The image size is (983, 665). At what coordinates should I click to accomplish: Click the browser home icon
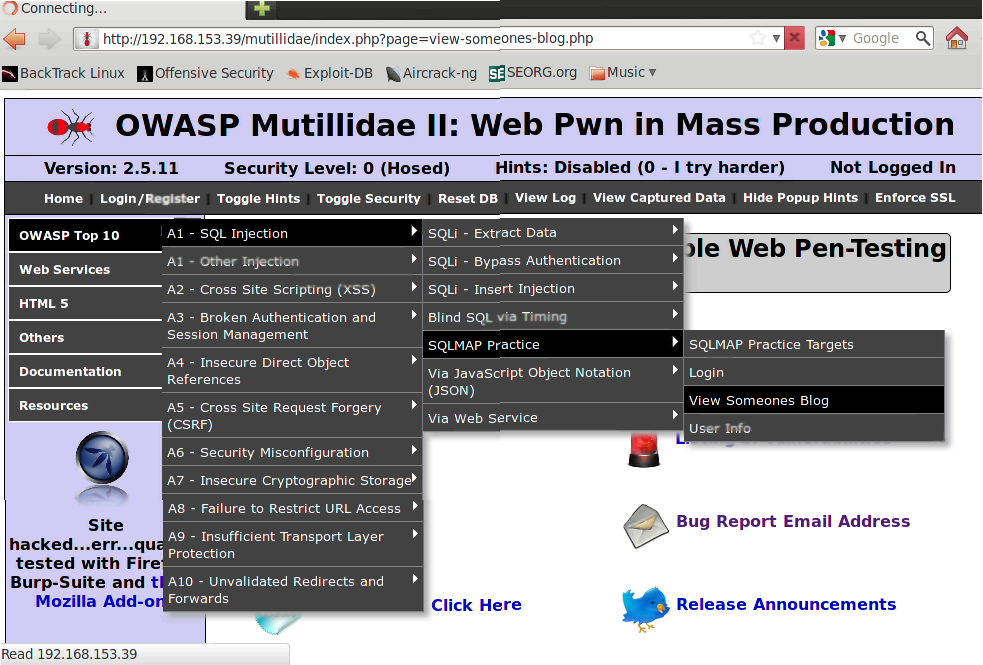tap(957, 39)
